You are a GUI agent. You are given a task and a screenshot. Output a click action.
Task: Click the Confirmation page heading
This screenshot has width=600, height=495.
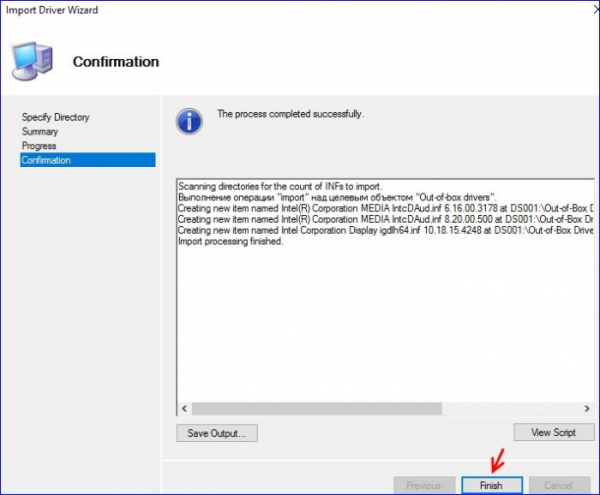pos(116,62)
